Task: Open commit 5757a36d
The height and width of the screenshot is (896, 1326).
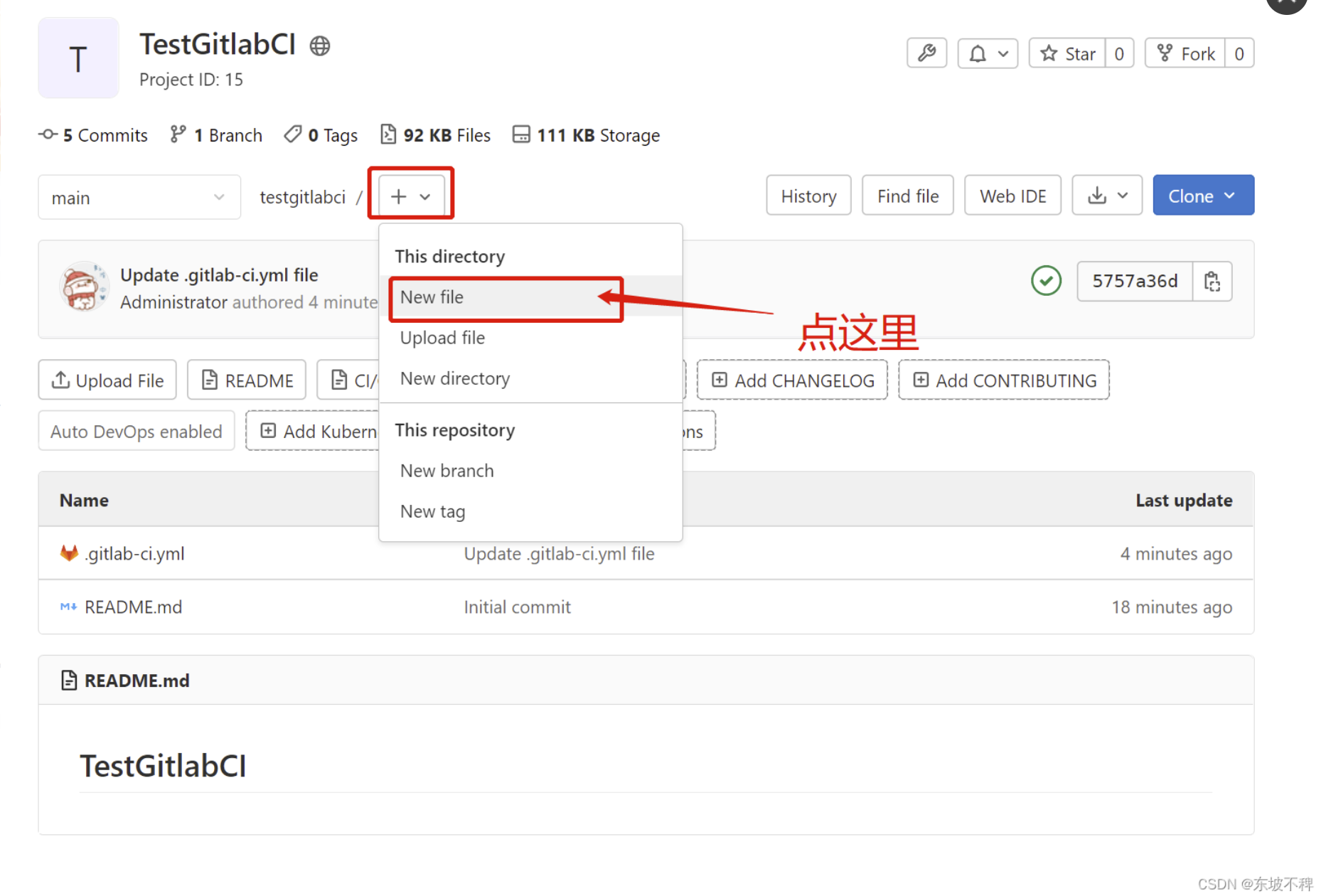Action: 1135,281
